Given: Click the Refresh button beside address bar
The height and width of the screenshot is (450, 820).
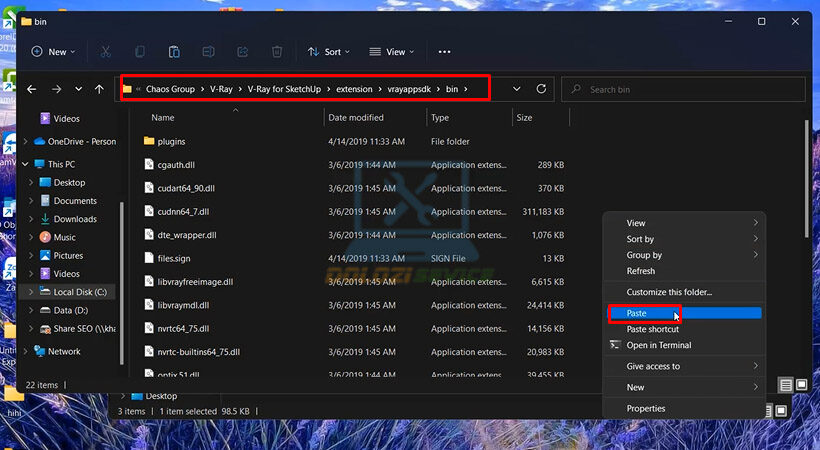Looking at the screenshot, I should coord(542,89).
